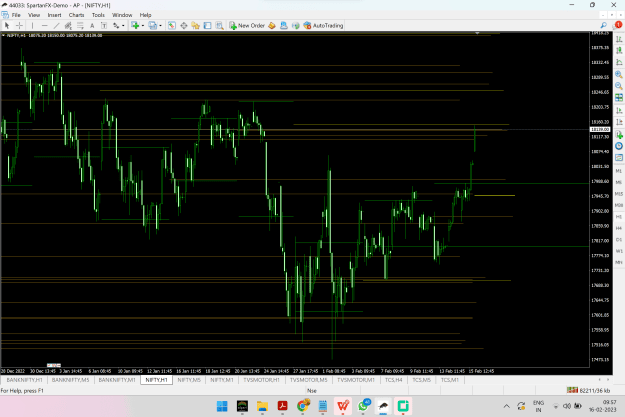Open the Help menu

point(145,15)
